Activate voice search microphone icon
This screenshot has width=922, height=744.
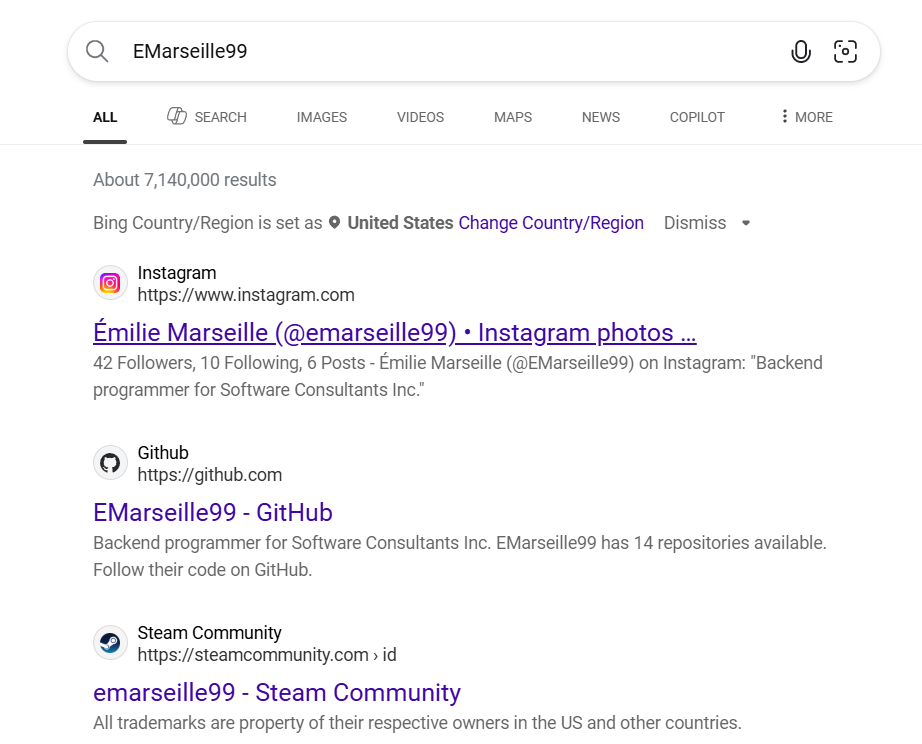(800, 52)
